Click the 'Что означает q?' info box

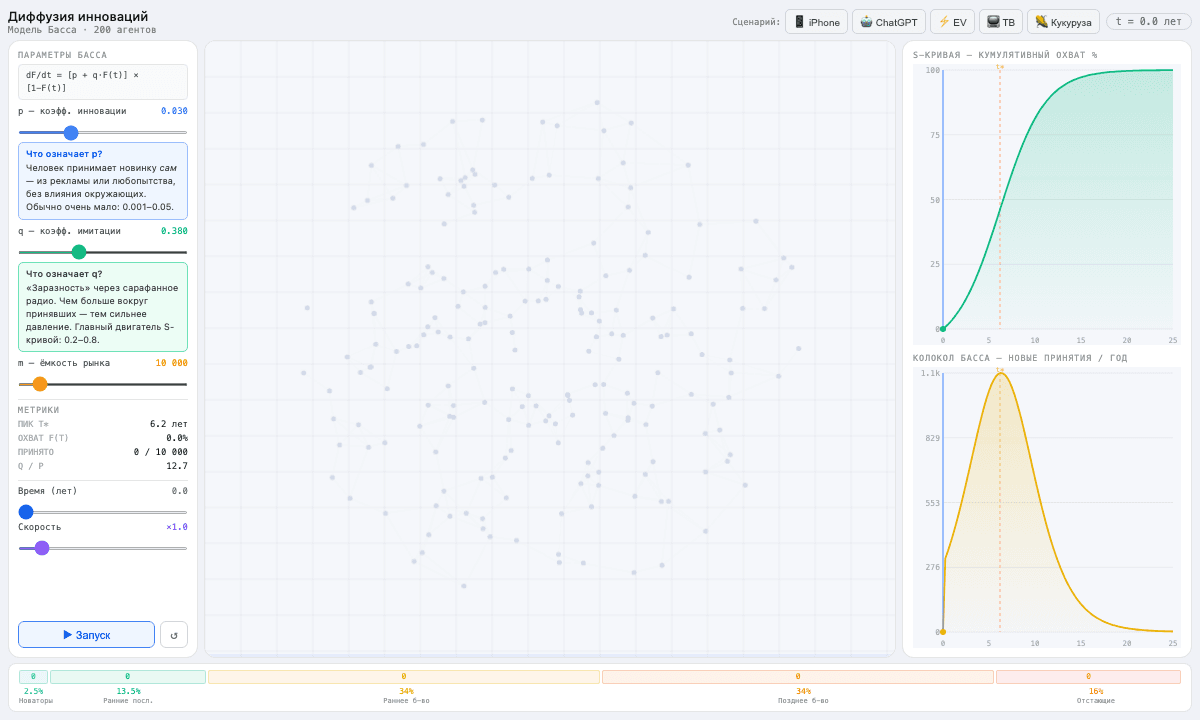click(103, 307)
